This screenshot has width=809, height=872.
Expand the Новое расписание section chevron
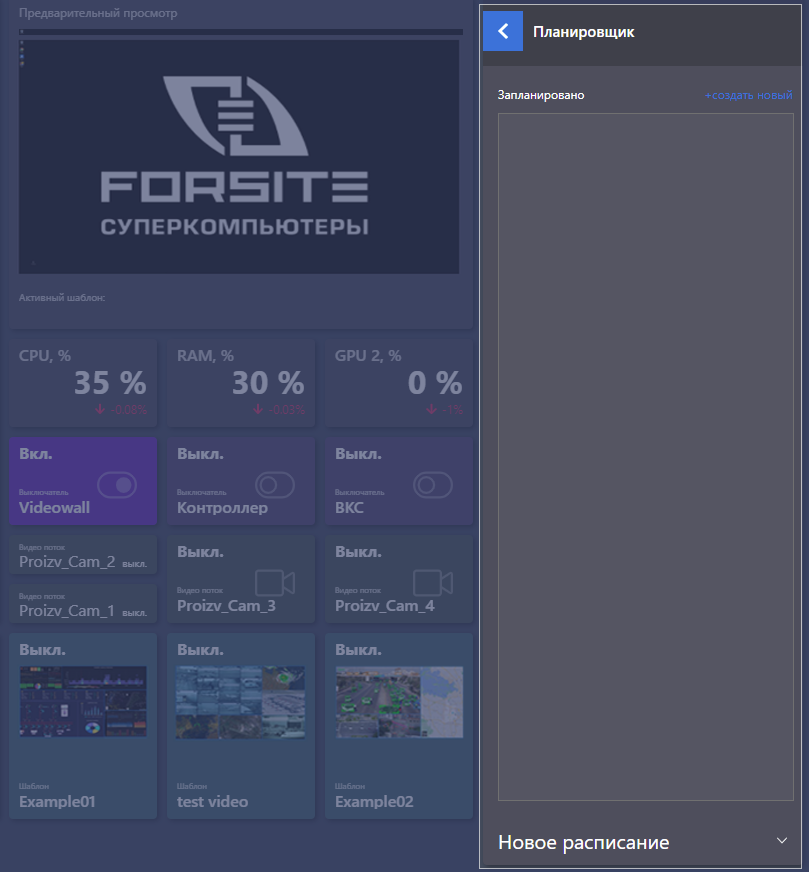782,840
